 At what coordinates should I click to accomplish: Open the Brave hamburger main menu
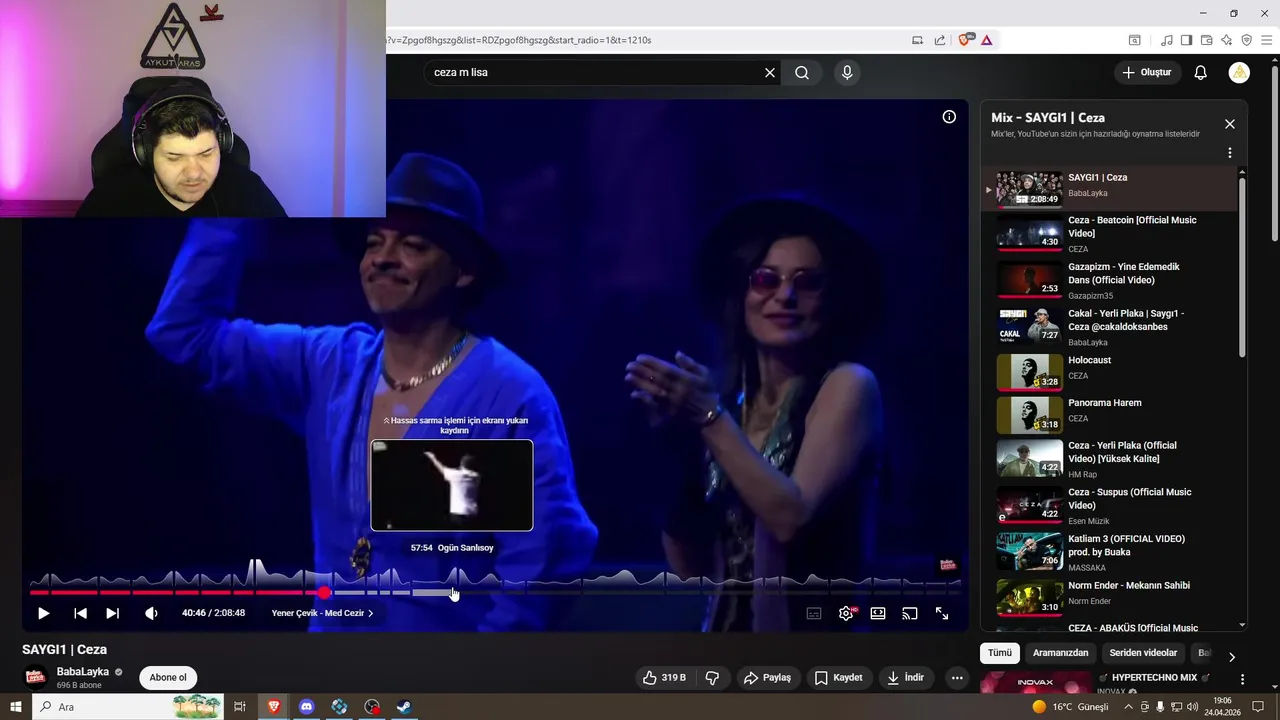tap(1266, 40)
